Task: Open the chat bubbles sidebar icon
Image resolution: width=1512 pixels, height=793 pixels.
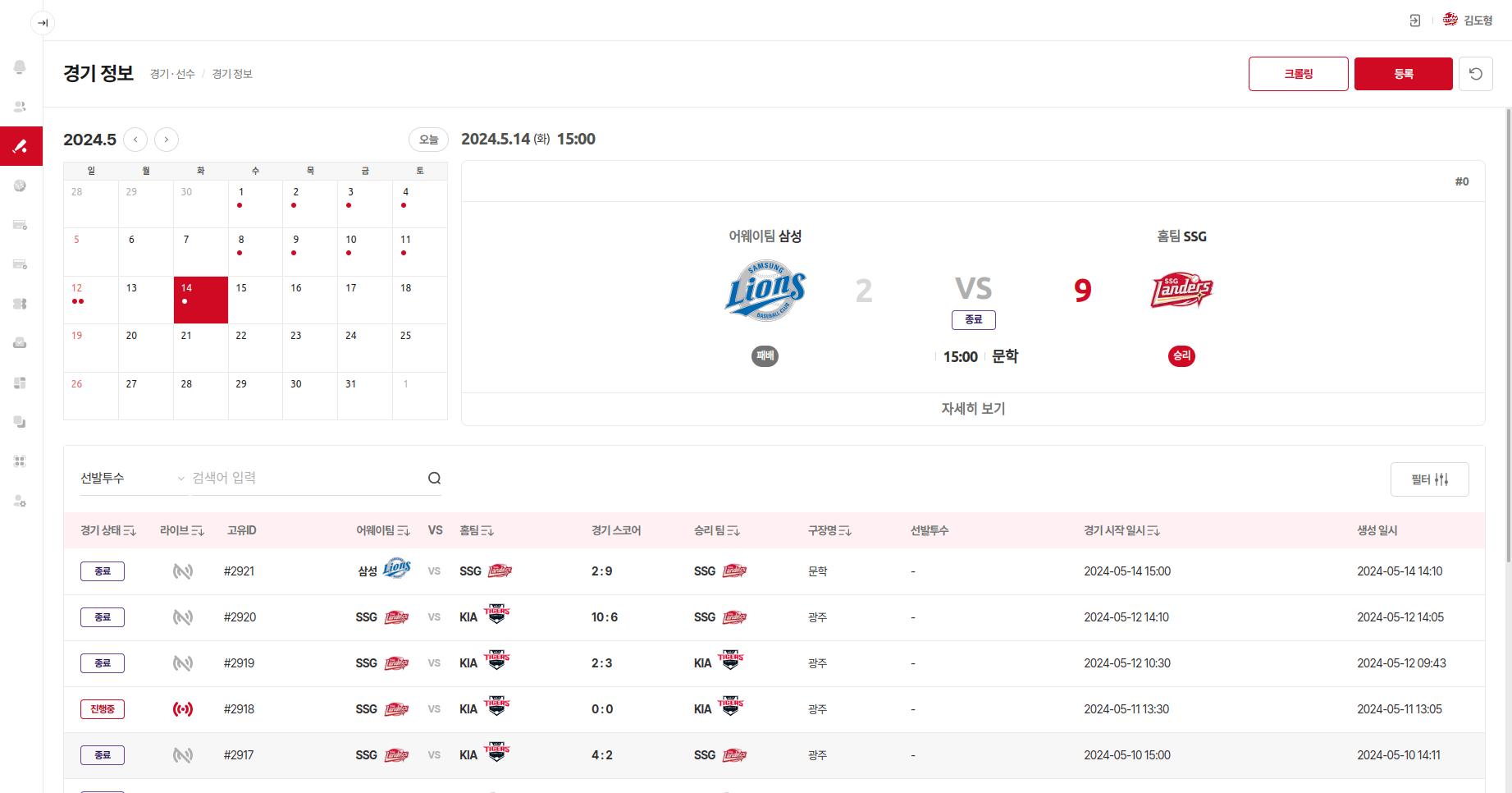Action: pos(20,422)
